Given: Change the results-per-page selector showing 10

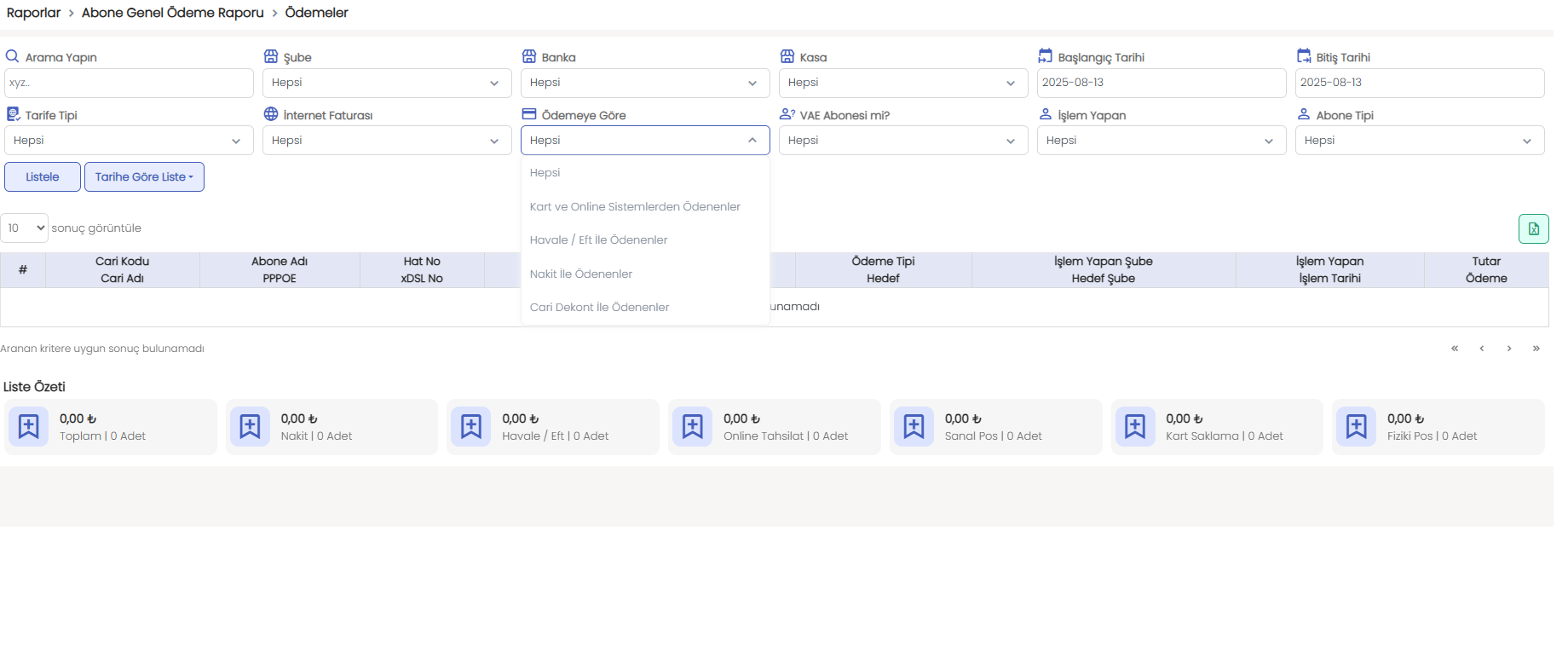Looking at the screenshot, I should pos(25,228).
